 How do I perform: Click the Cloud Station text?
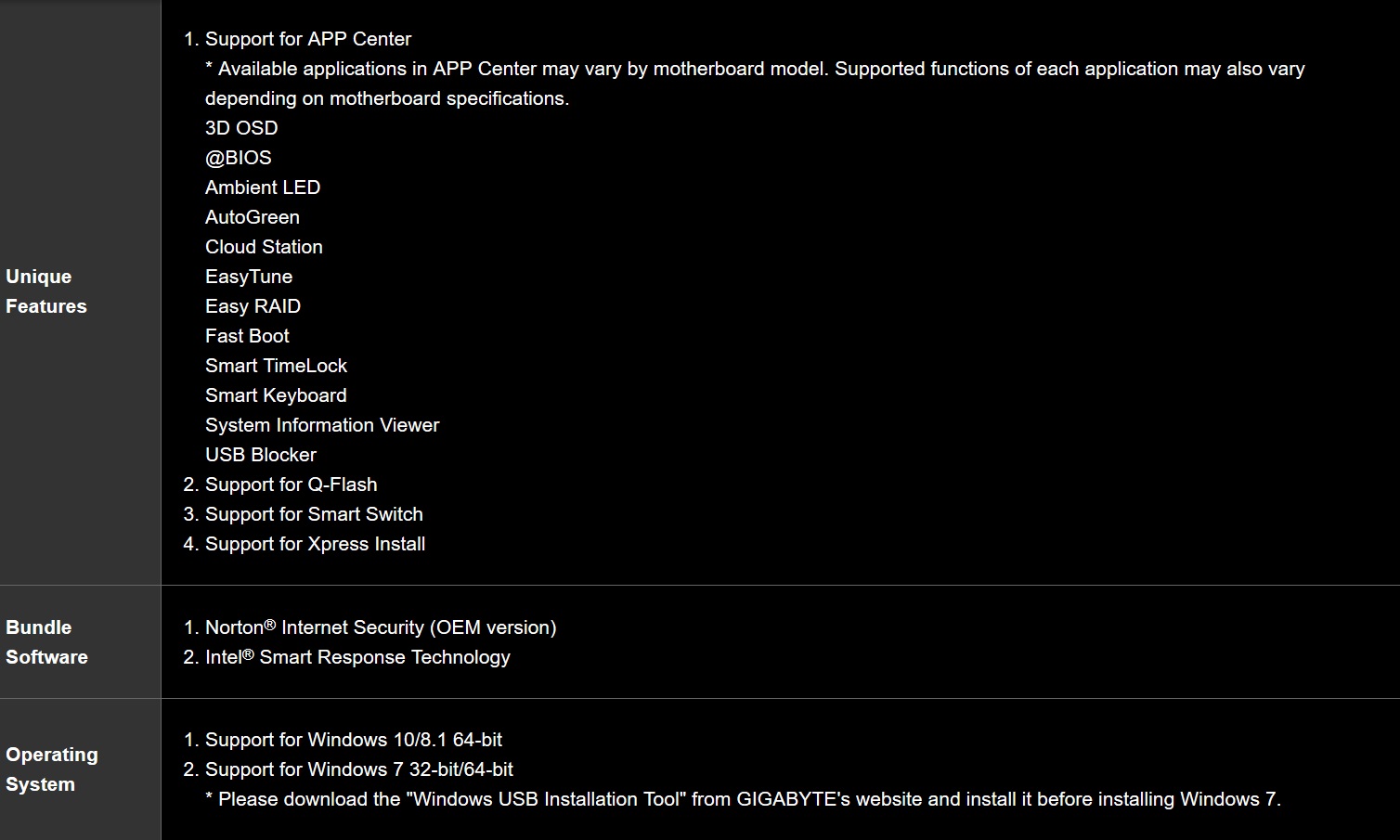pyautogui.click(x=264, y=247)
